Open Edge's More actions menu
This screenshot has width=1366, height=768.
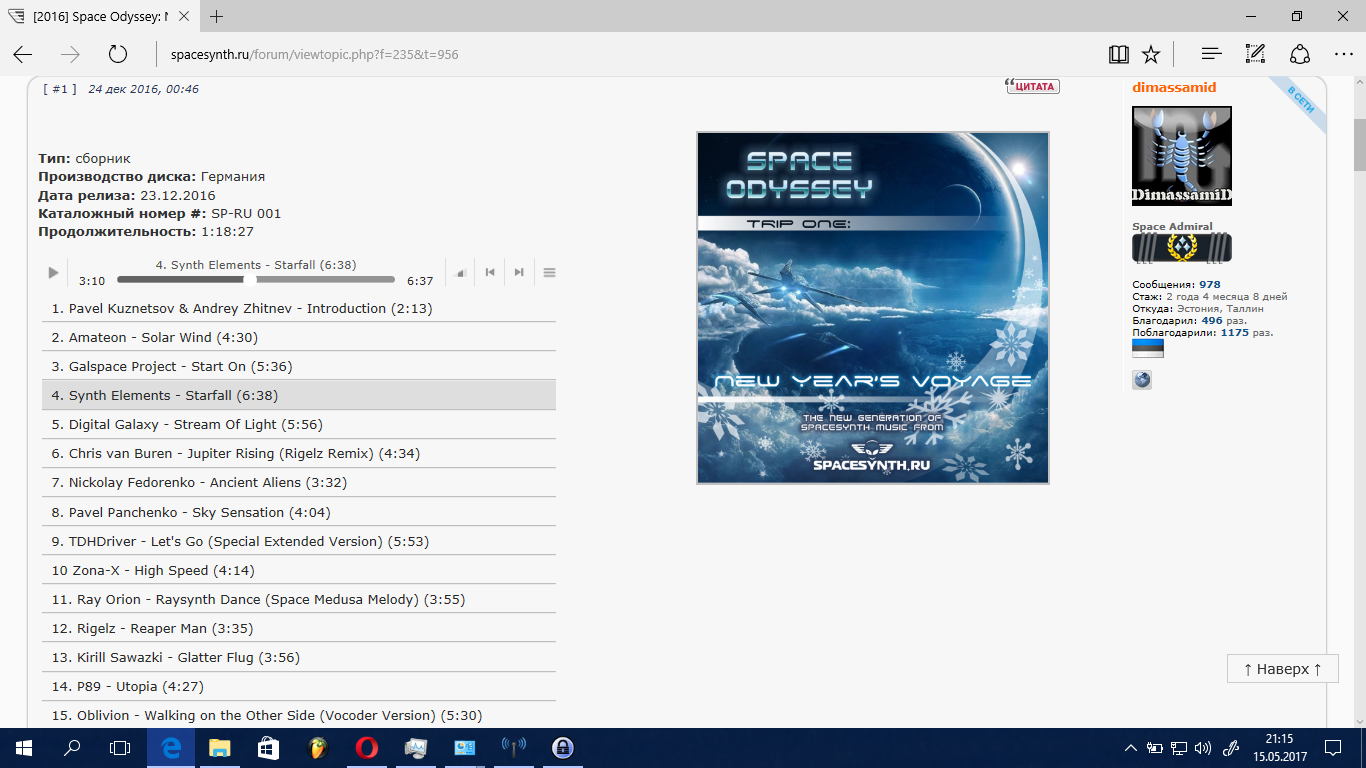coord(1343,54)
